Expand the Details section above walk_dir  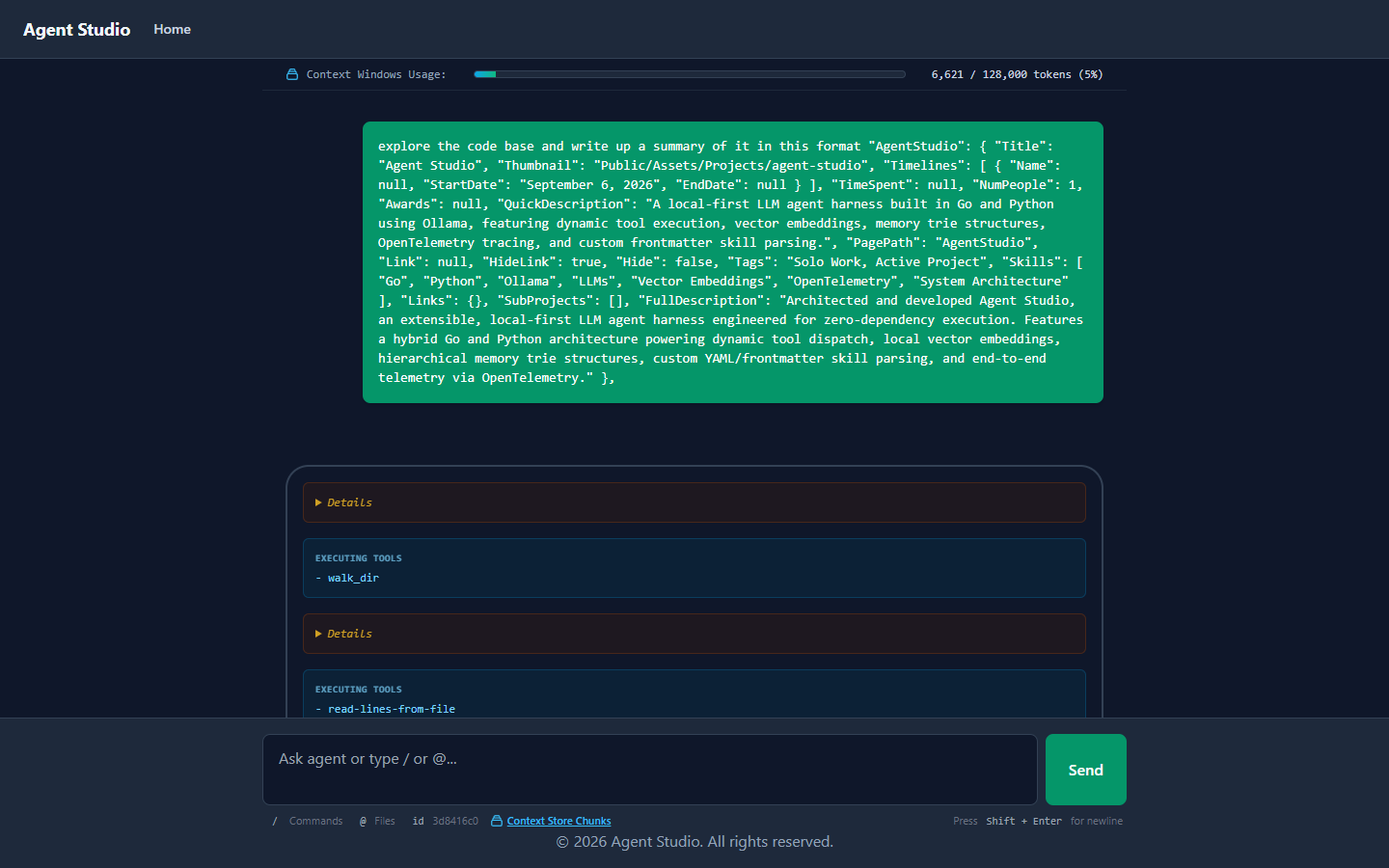pos(694,502)
